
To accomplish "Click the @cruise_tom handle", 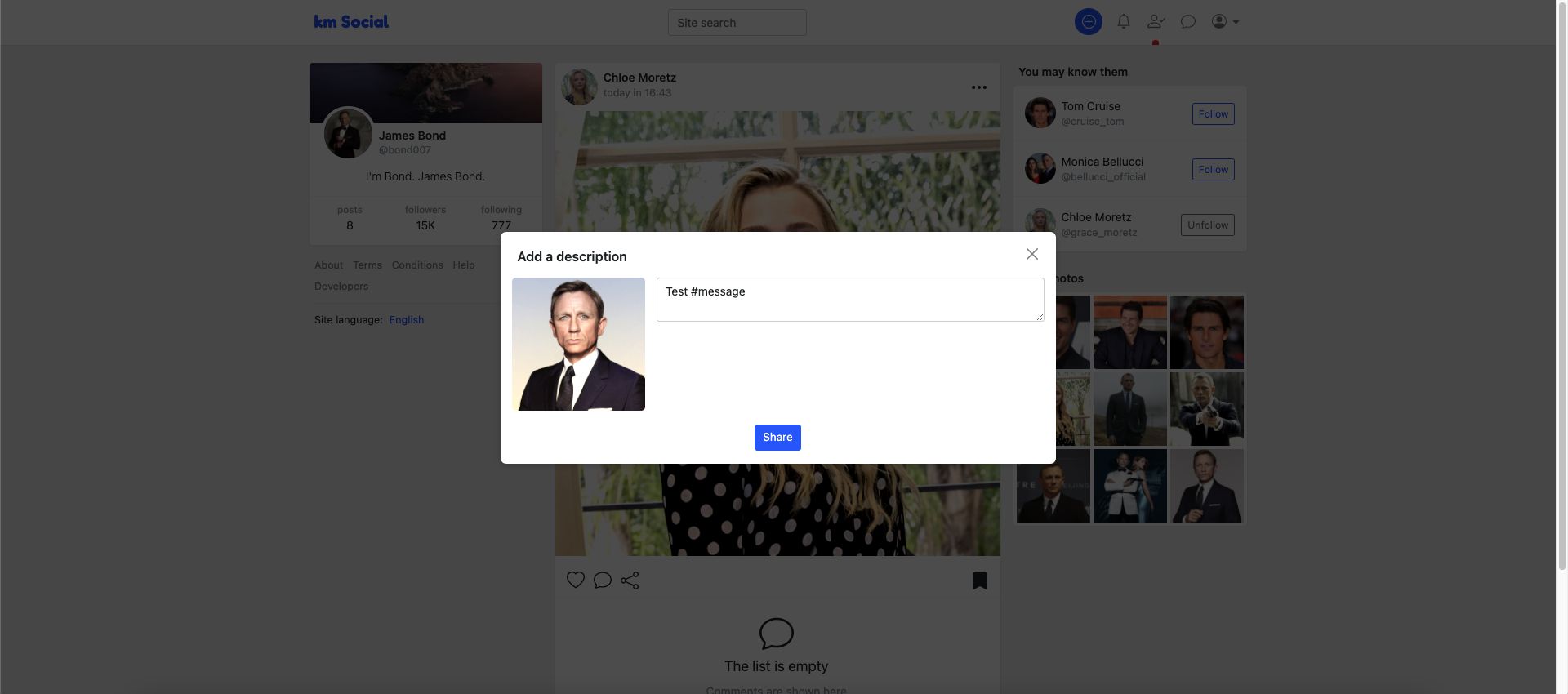I will [1093, 122].
